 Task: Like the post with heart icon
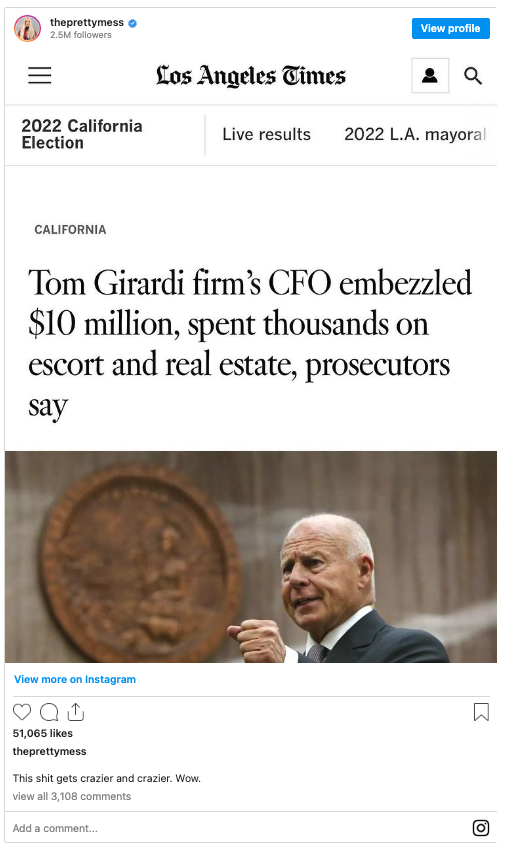tap(22, 712)
